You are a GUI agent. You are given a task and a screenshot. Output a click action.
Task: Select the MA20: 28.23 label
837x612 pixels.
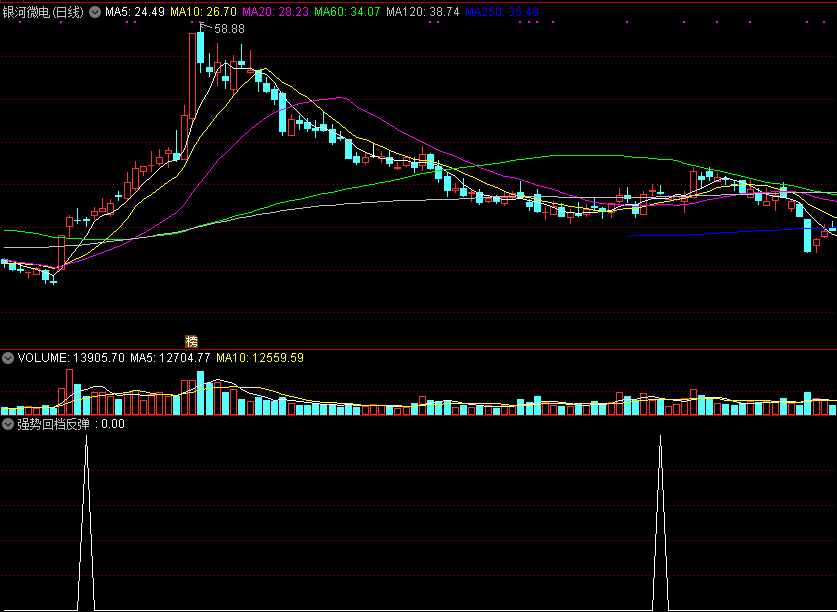click(x=275, y=12)
